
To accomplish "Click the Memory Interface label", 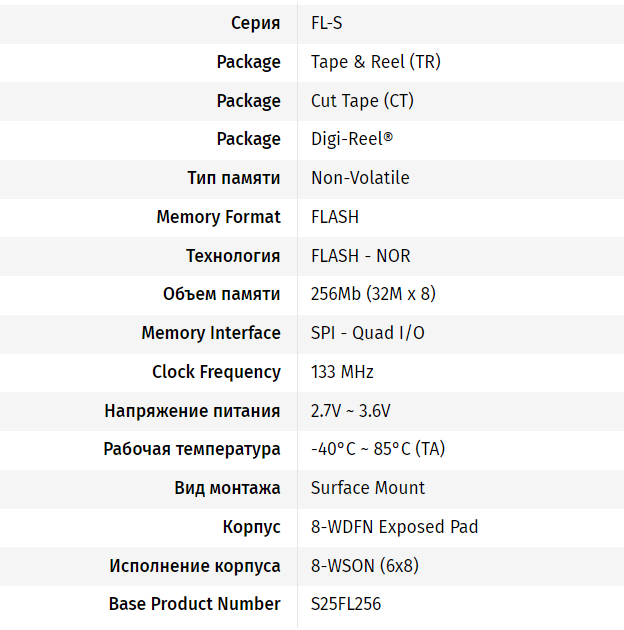I will [x=211, y=333].
